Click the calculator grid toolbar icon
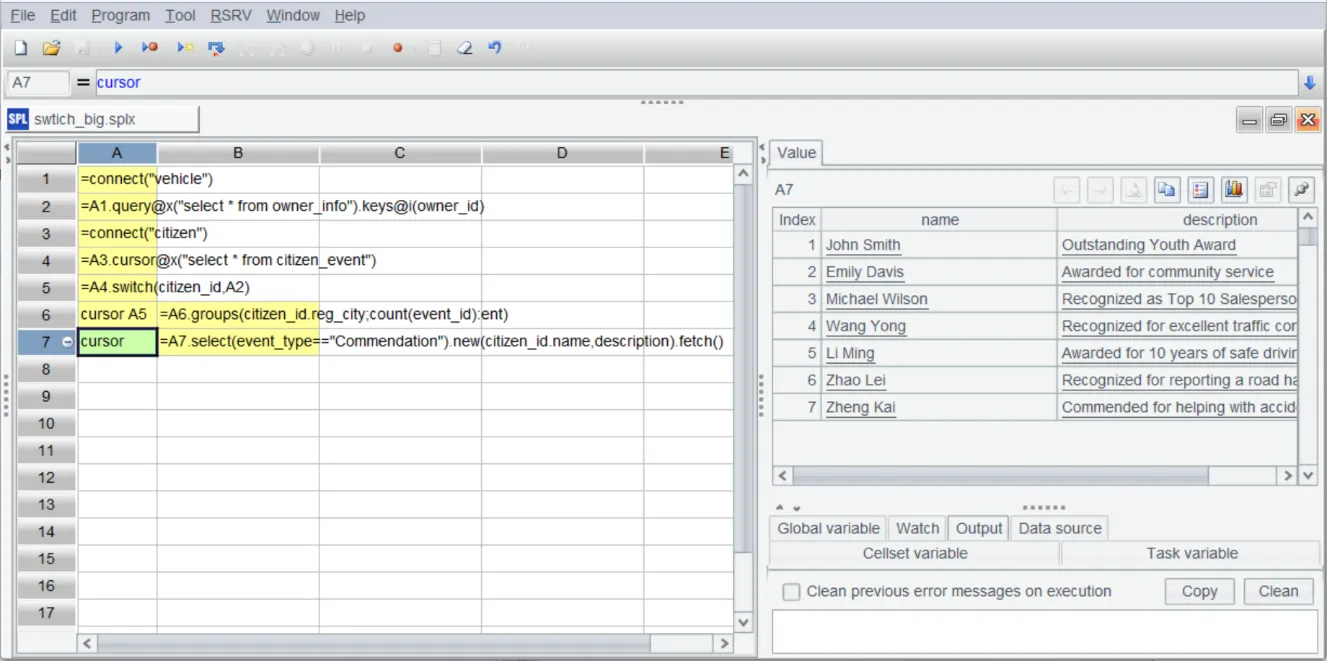The width and height of the screenshot is (1327, 661). (434, 48)
